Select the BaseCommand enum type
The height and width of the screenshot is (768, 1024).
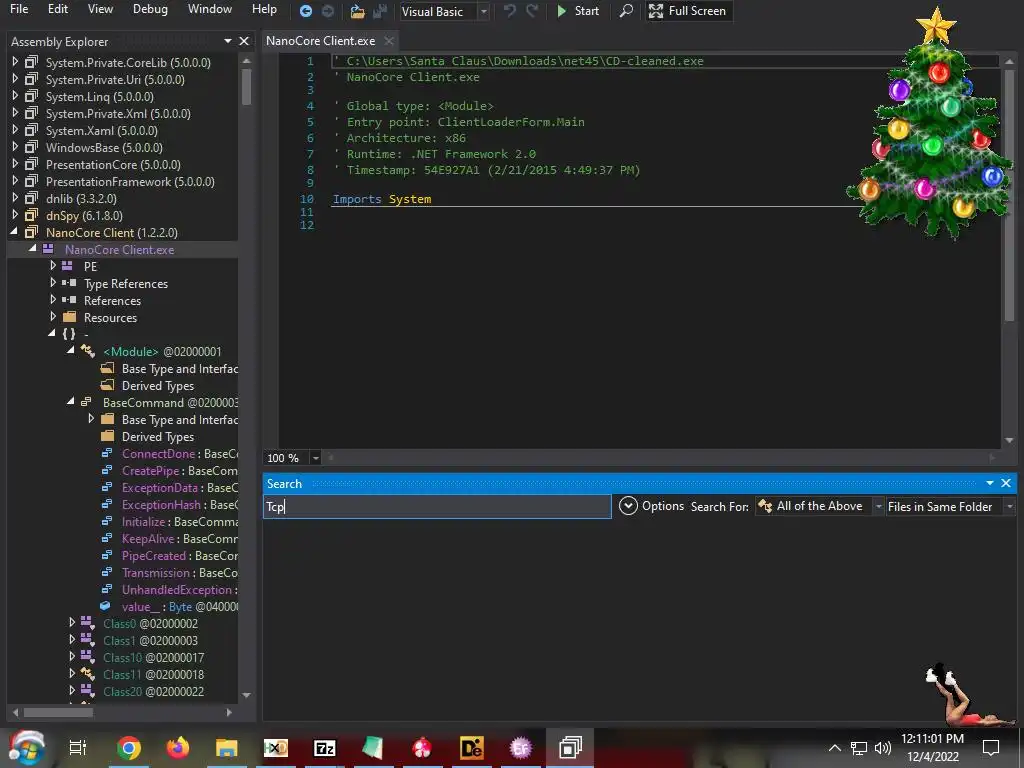pos(170,402)
